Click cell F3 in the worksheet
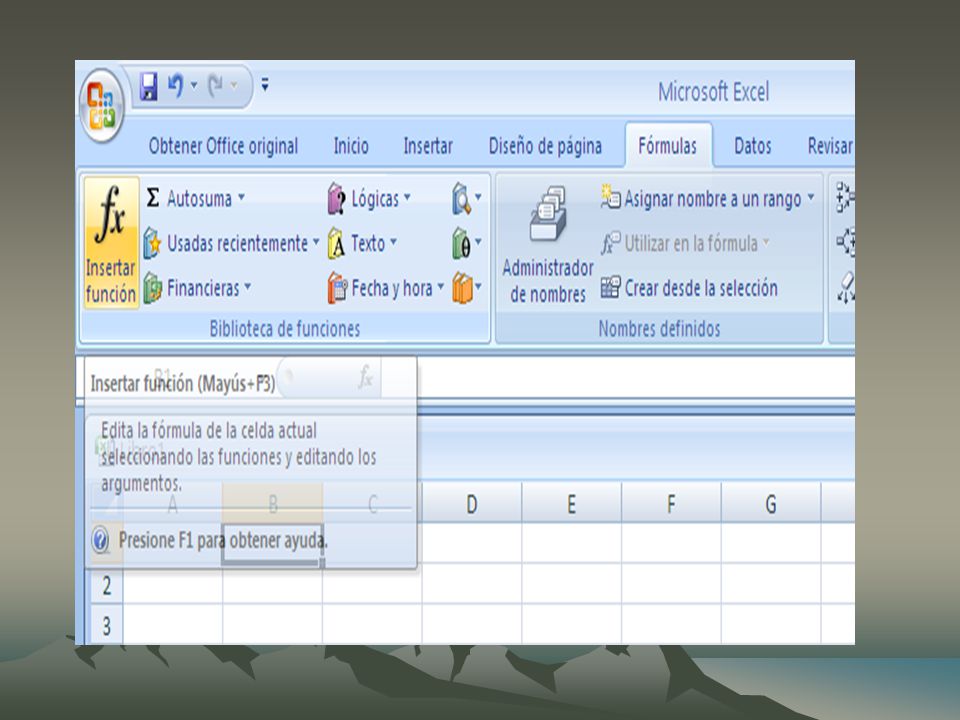 [x=671, y=624]
